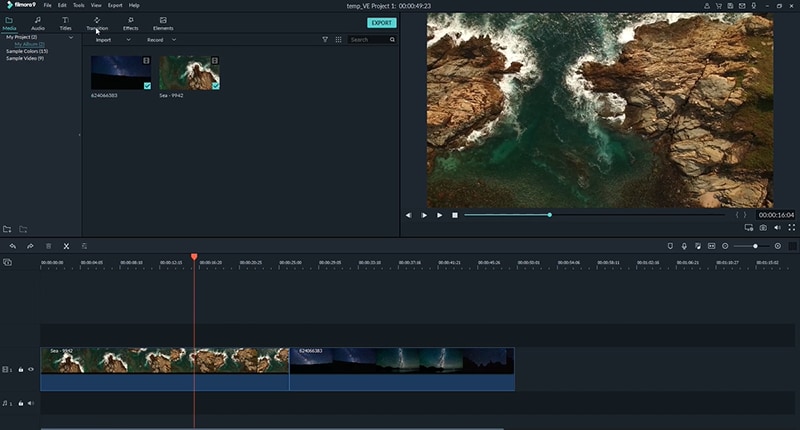Image resolution: width=800 pixels, height=430 pixels.
Task: Click the fullscreen preview icon
Action: pos(792,227)
